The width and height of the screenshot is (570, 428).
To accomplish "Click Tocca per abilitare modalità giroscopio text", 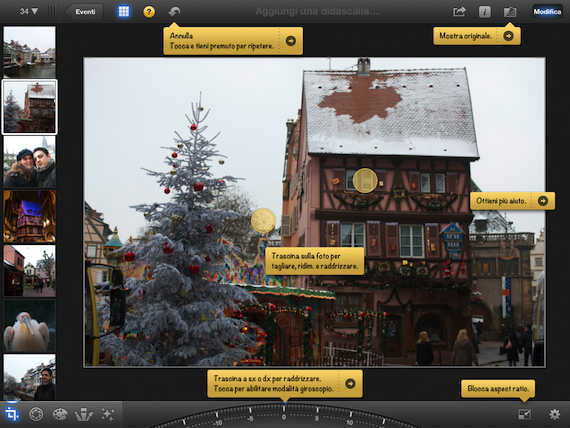I will pyautogui.click(x=273, y=389).
